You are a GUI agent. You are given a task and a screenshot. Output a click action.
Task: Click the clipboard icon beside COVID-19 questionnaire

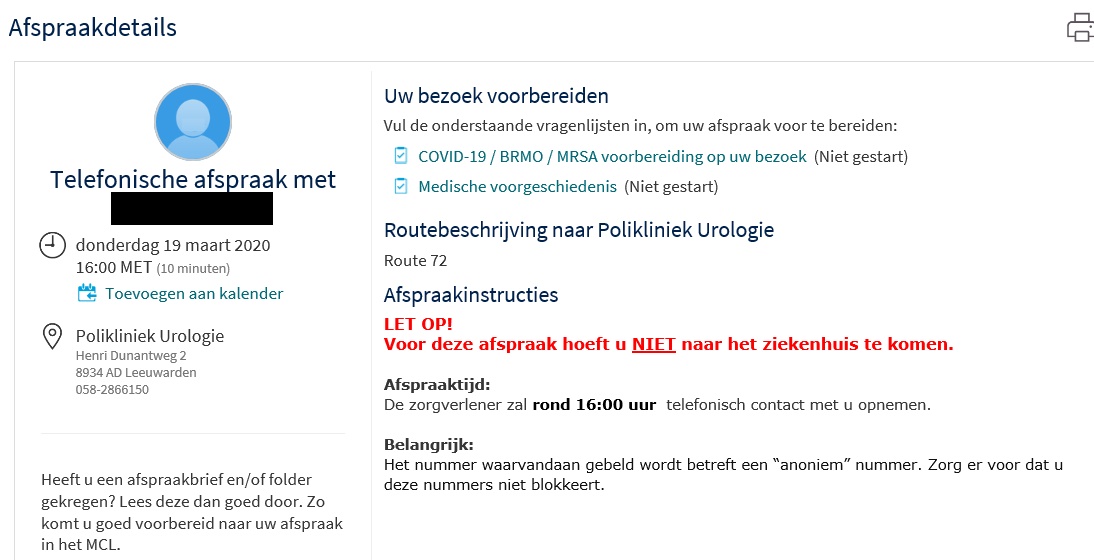pos(401,156)
